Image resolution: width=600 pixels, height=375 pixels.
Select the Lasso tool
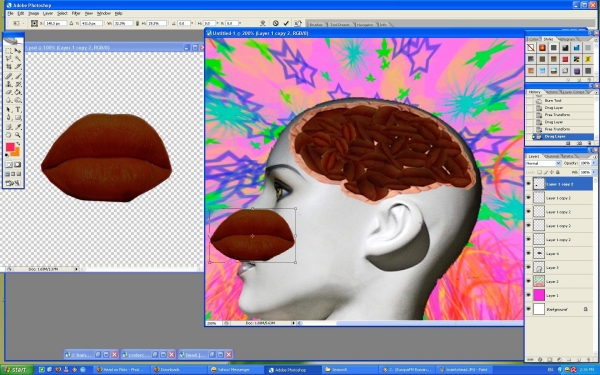(9, 59)
